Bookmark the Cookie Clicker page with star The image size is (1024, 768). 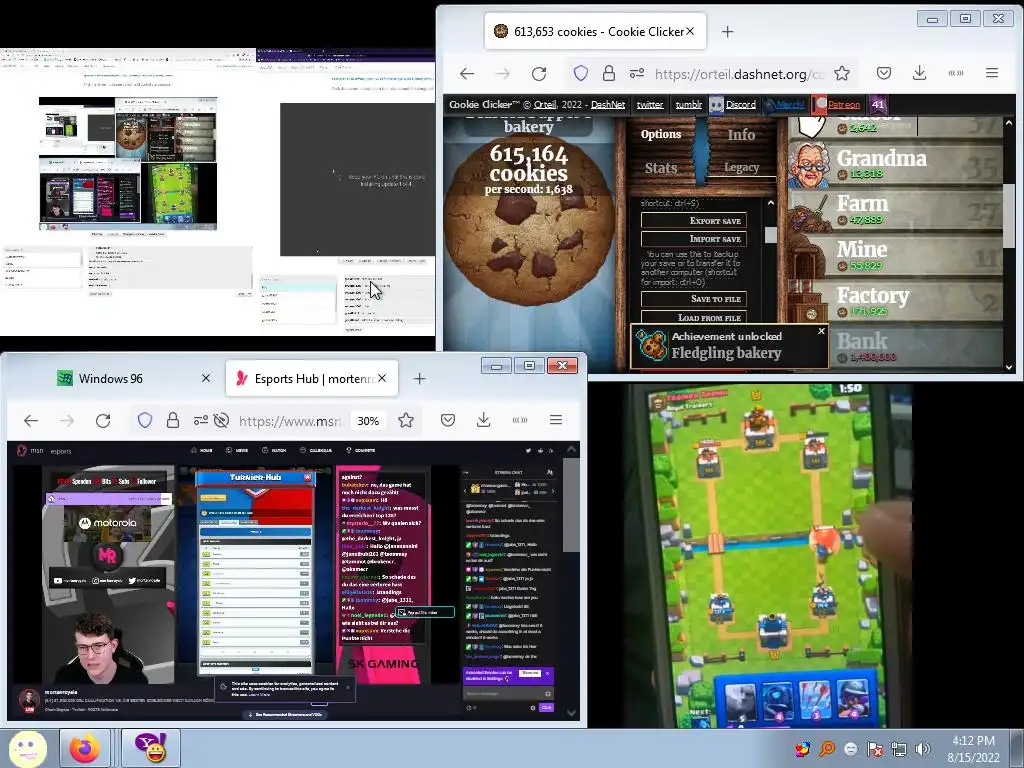tap(842, 73)
